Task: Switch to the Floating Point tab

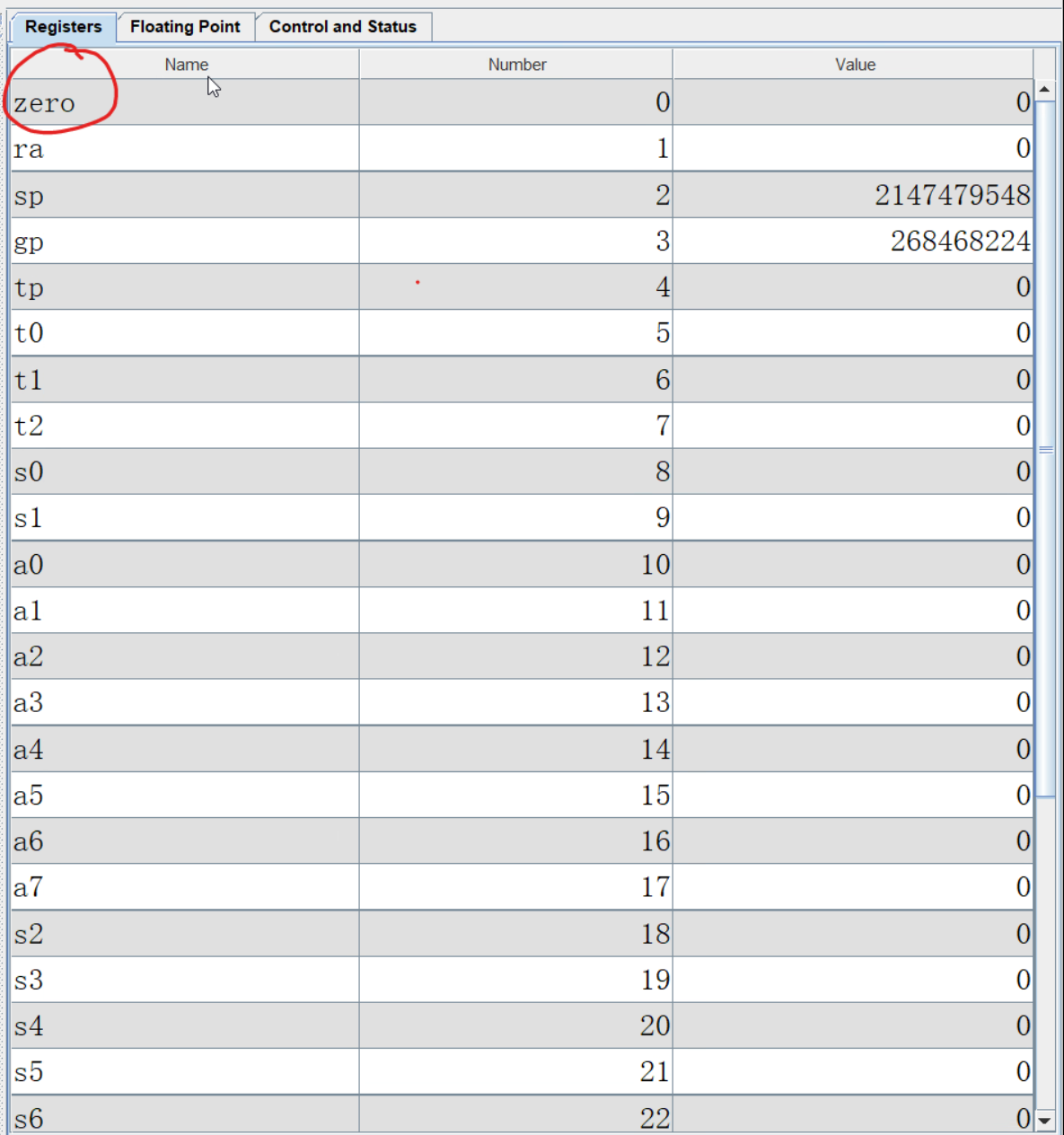Action: (185, 27)
